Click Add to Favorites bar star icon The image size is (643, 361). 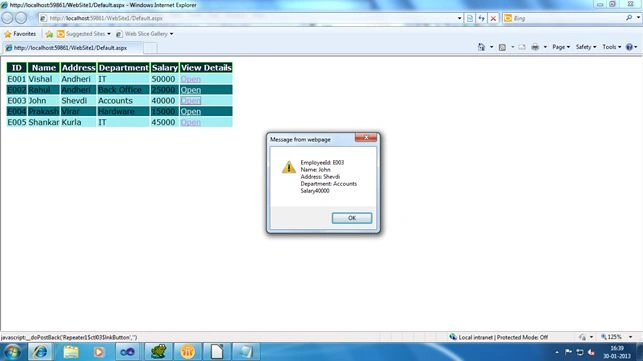tap(49, 34)
